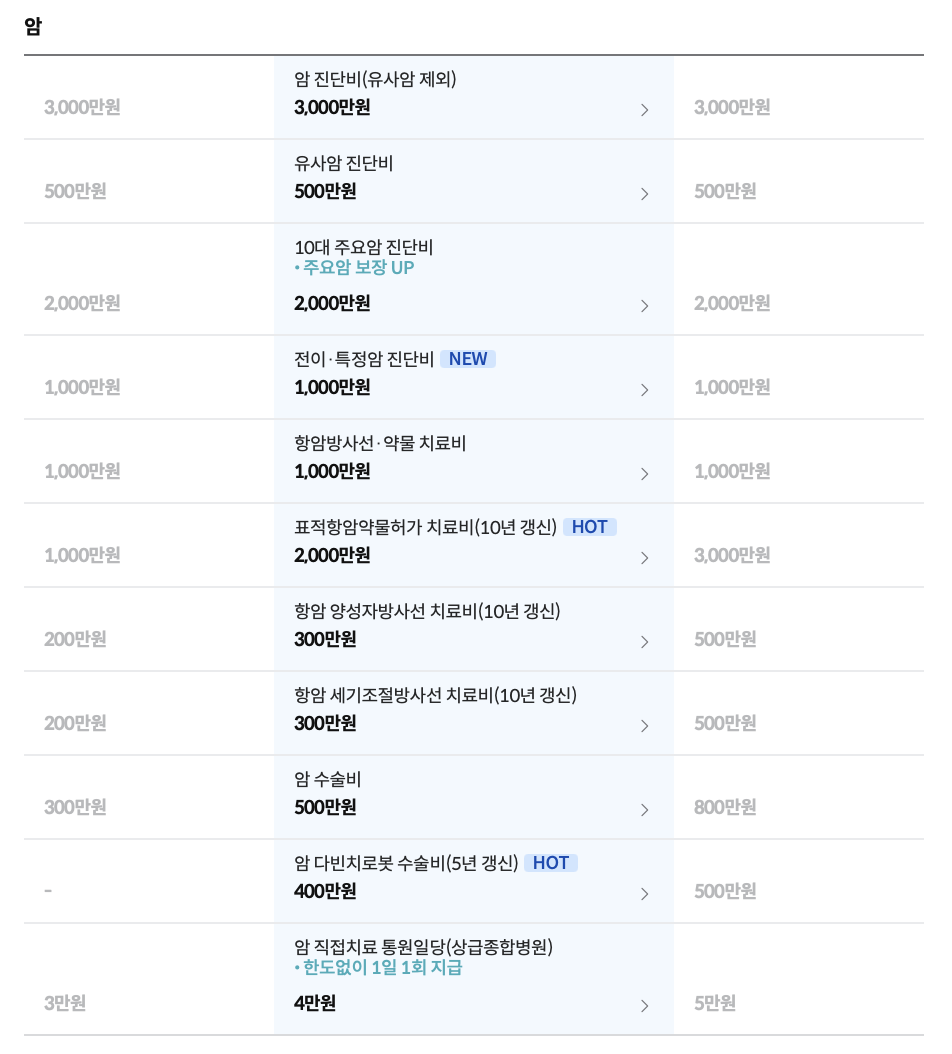Open the 주요암 보장 UP note
This screenshot has height=1054, width=952.
point(354,268)
